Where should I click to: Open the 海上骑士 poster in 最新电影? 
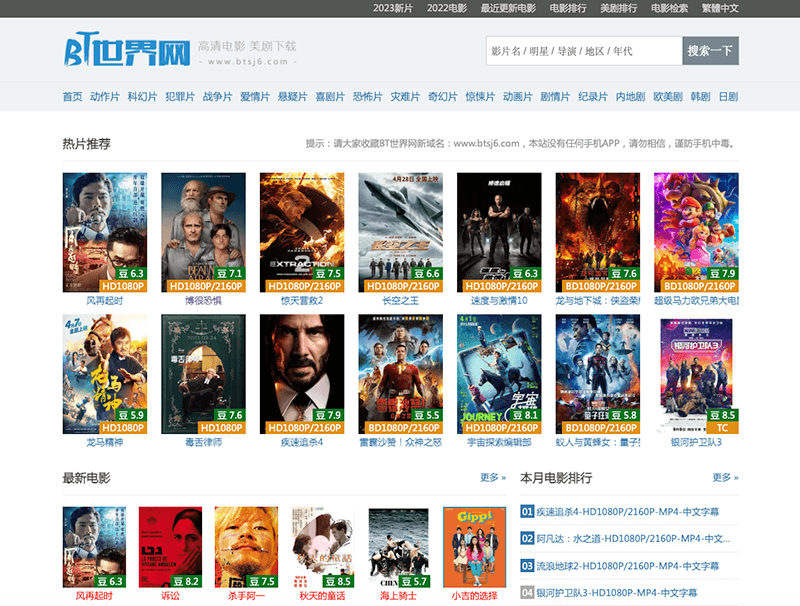398,547
